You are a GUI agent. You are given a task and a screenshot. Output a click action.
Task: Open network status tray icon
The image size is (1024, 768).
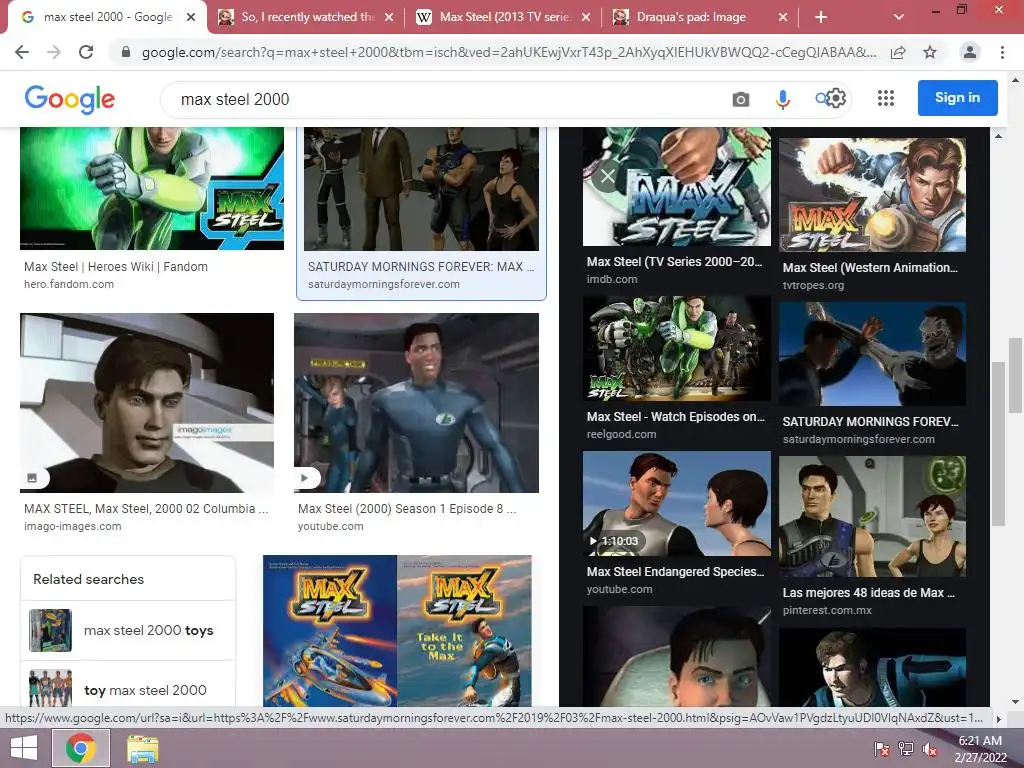[x=905, y=749]
